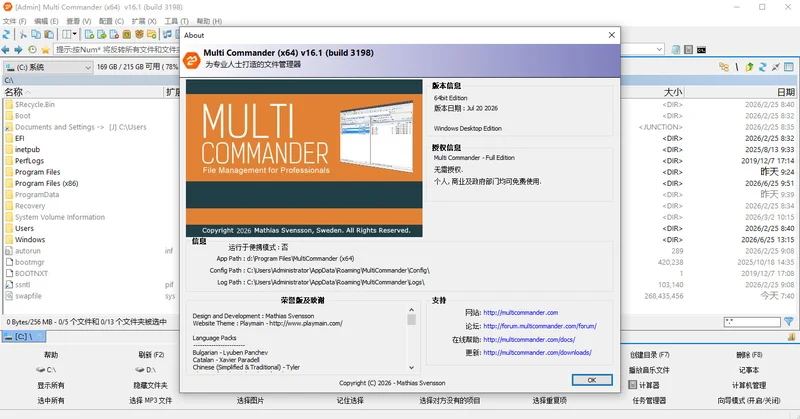Click OK in the About dialog

click(x=592, y=380)
